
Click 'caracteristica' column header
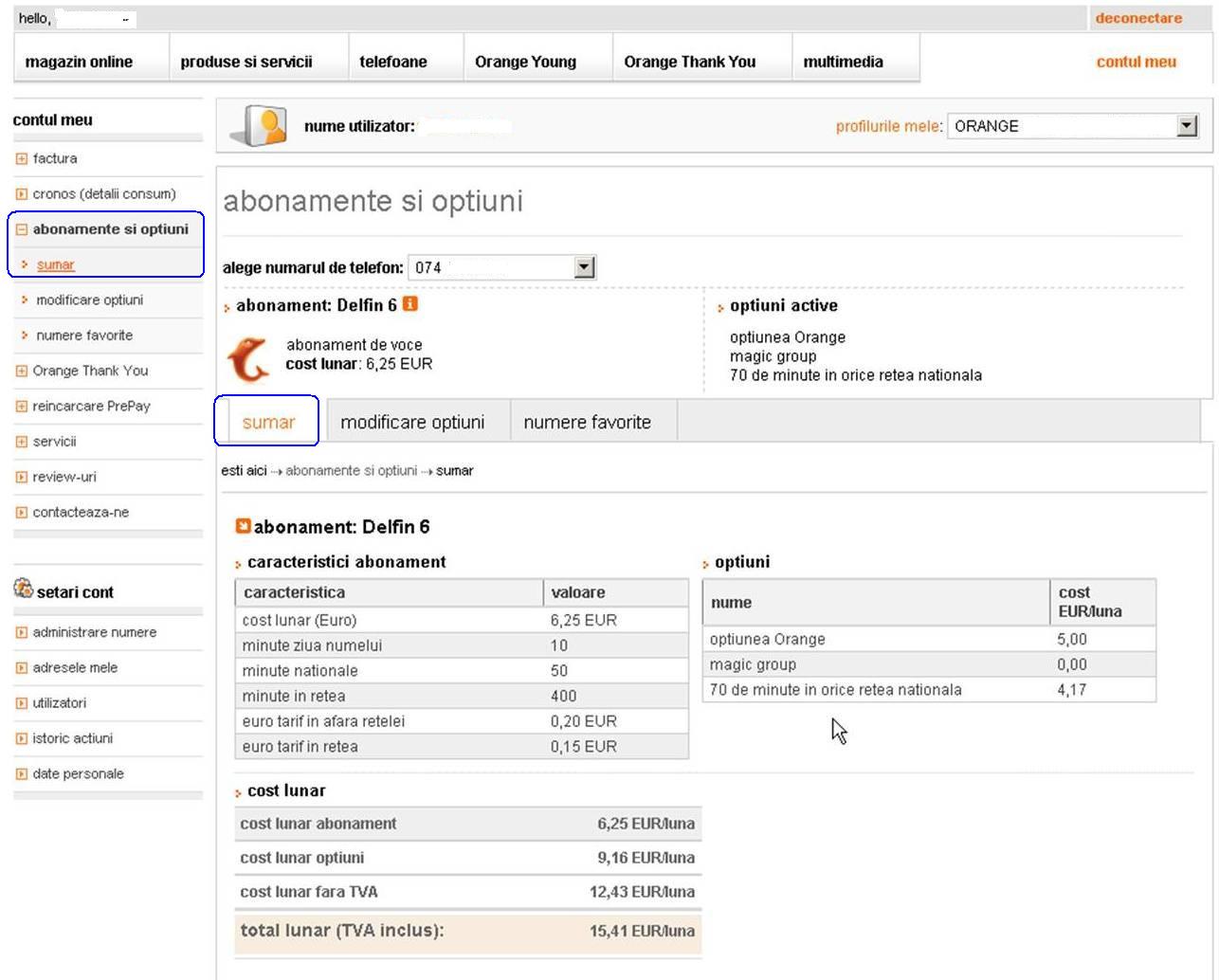click(389, 592)
